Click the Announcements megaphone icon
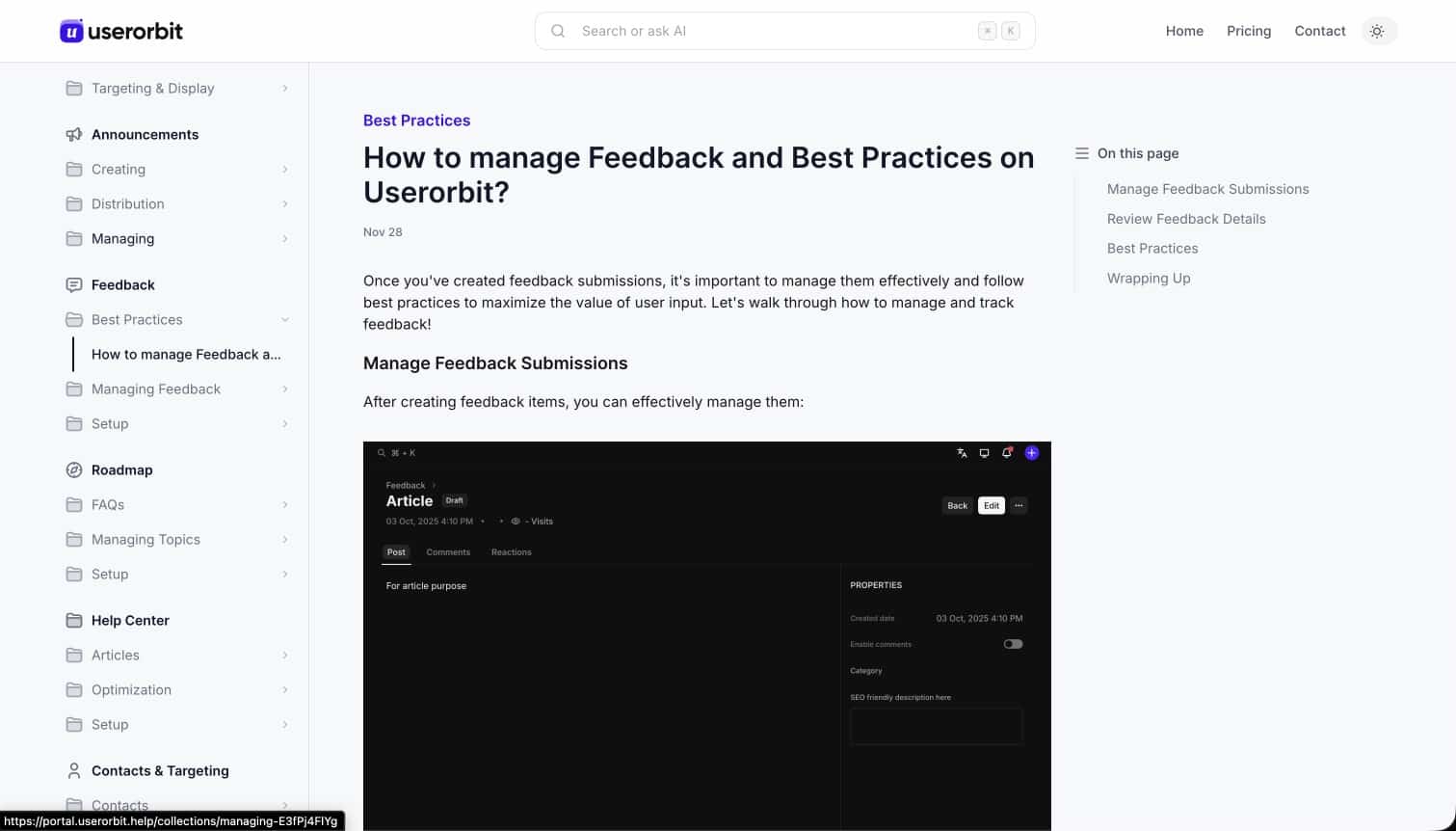1456x831 pixels. (x=74, y=134)
